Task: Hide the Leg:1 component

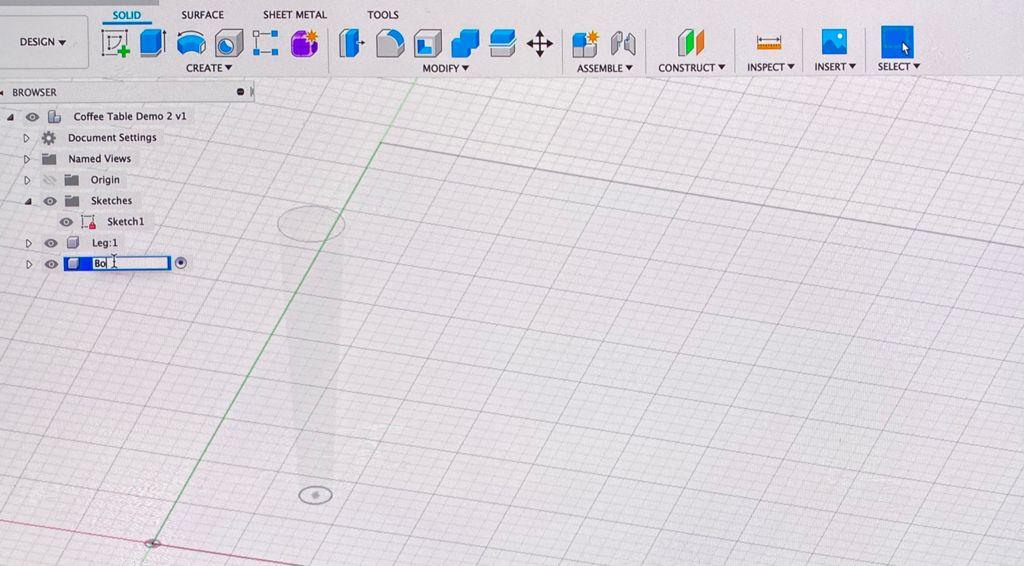Action: [x=50, y=243]
